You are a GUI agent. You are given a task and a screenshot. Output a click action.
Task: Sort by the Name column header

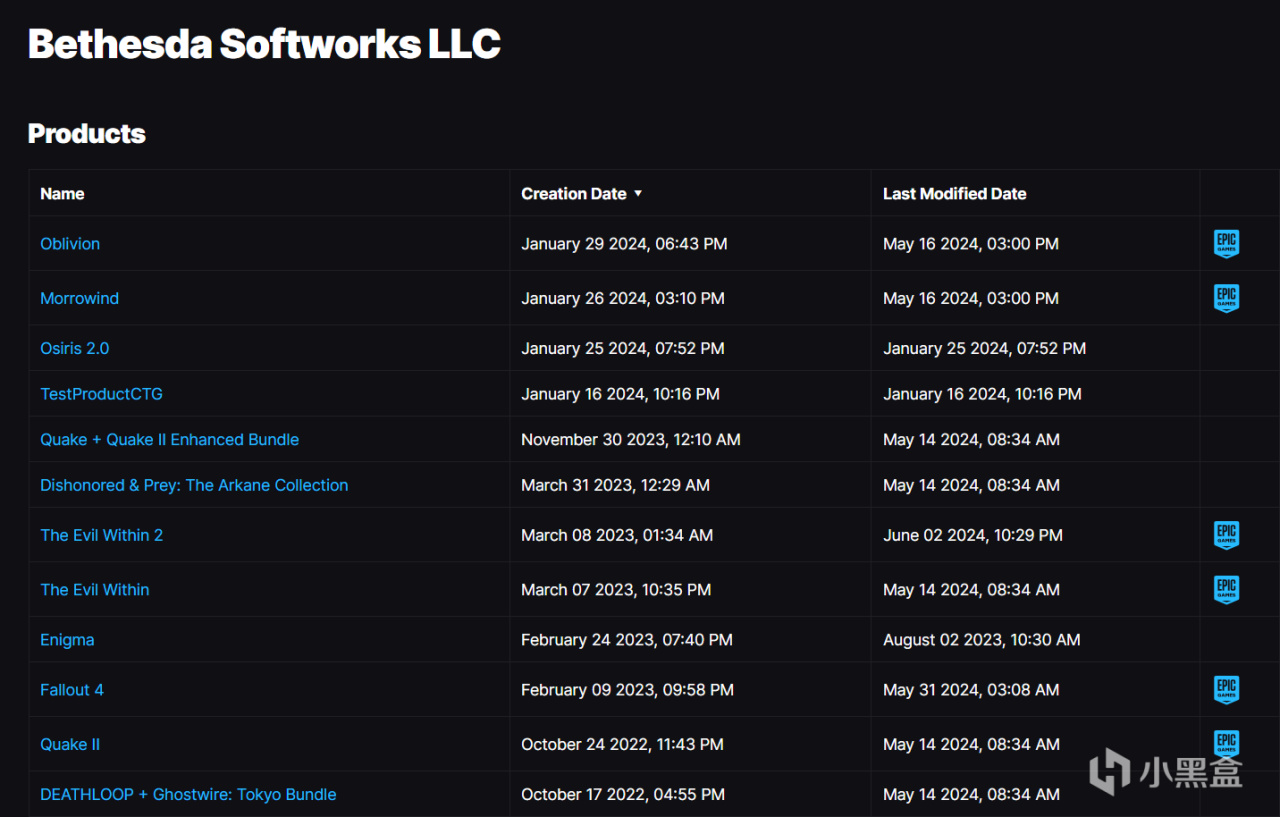[x=62, y=194]
